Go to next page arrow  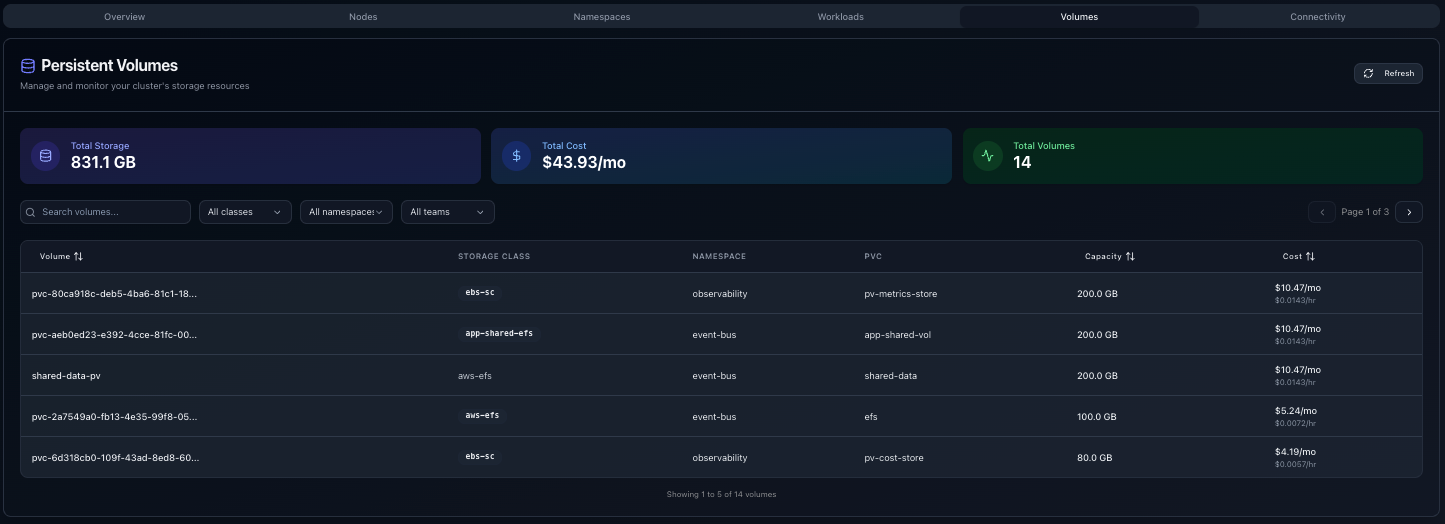[x=1409, y=212]
